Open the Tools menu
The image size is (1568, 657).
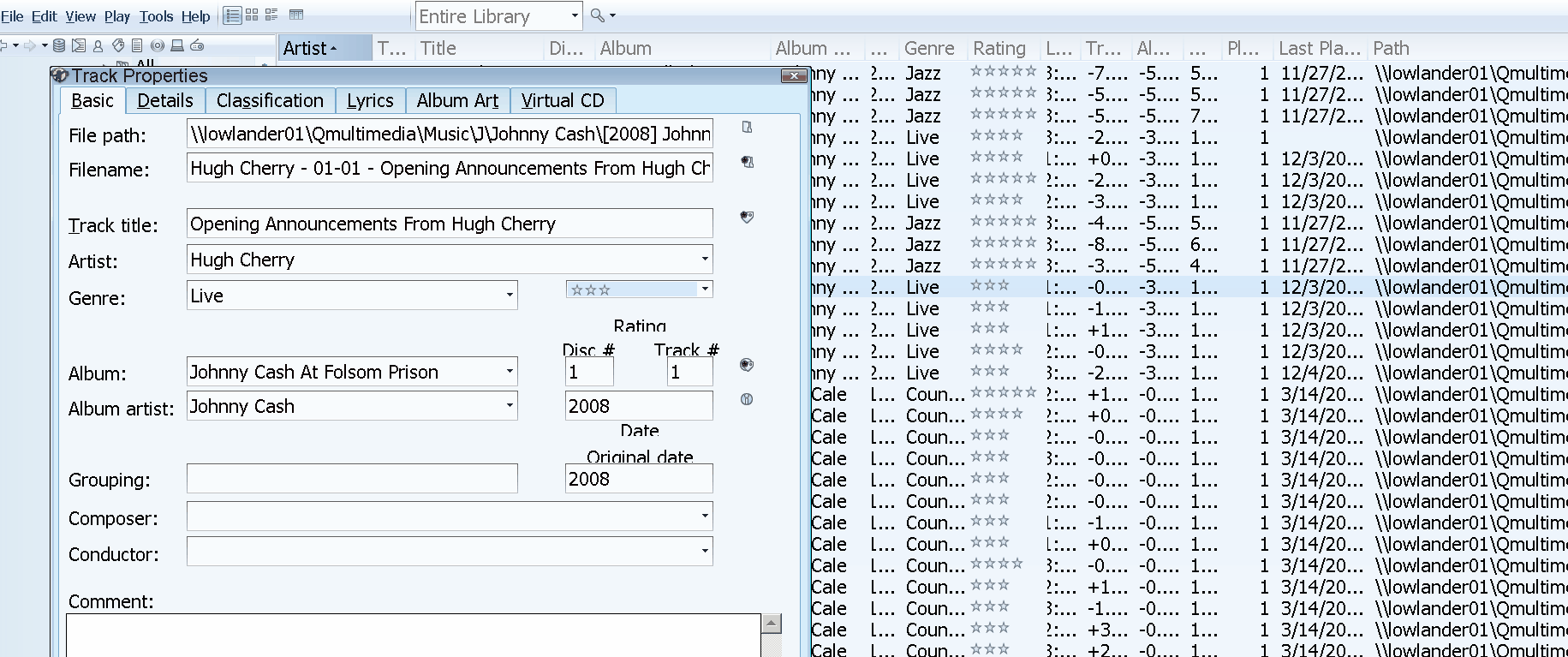(156, 16)
